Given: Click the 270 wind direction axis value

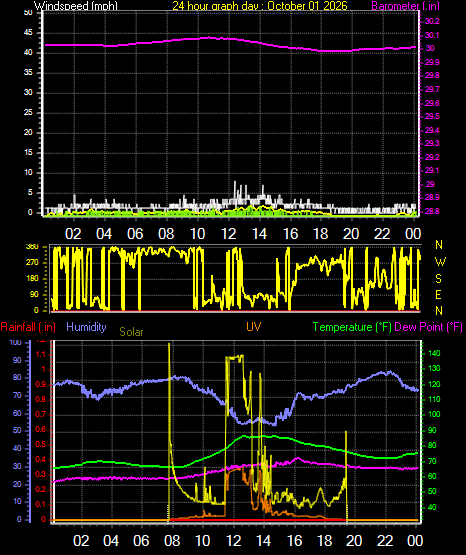Looking at the screenshot, I should [x=32, y=263].
